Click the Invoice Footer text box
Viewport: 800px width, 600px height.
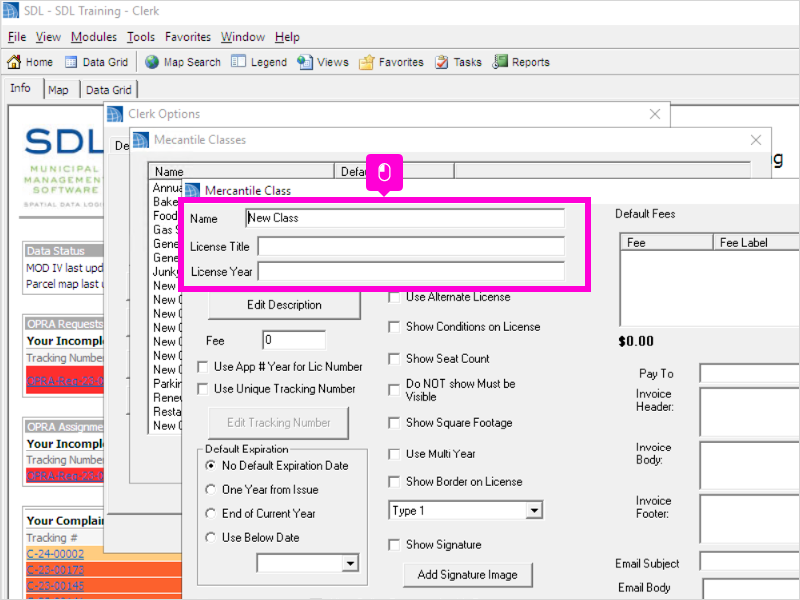point(749,519)
